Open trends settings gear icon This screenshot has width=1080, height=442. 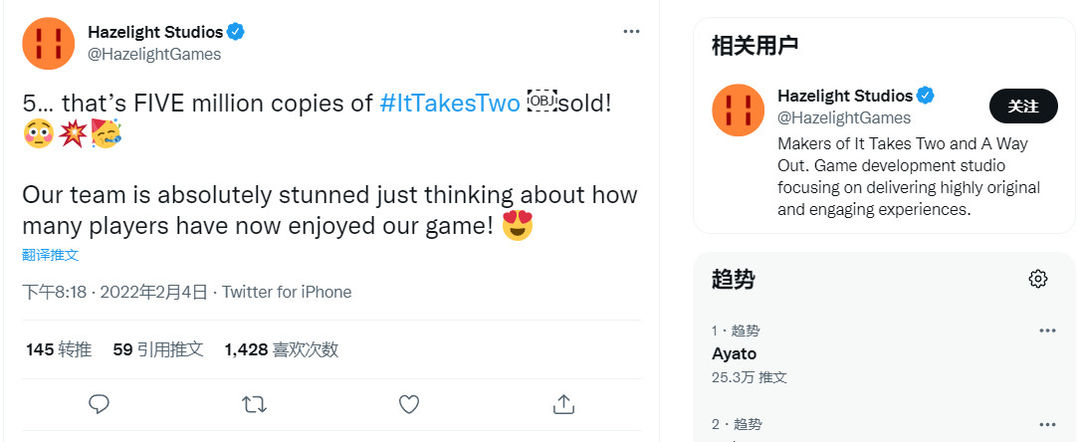pyautogui.click(x=1038, y=279)
